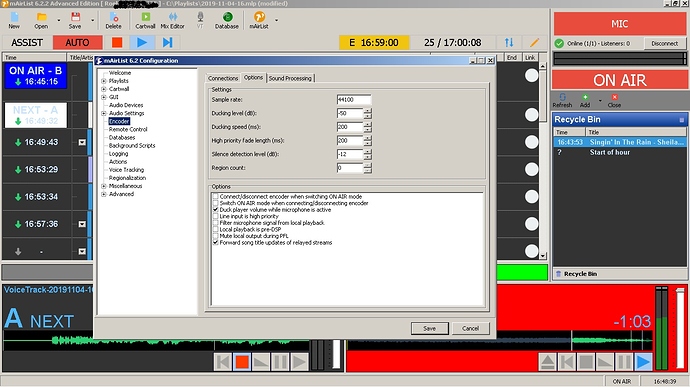The image size is (690, 387).
Task: Click the VT microphone toolbar icon
Action: point(200,20)
